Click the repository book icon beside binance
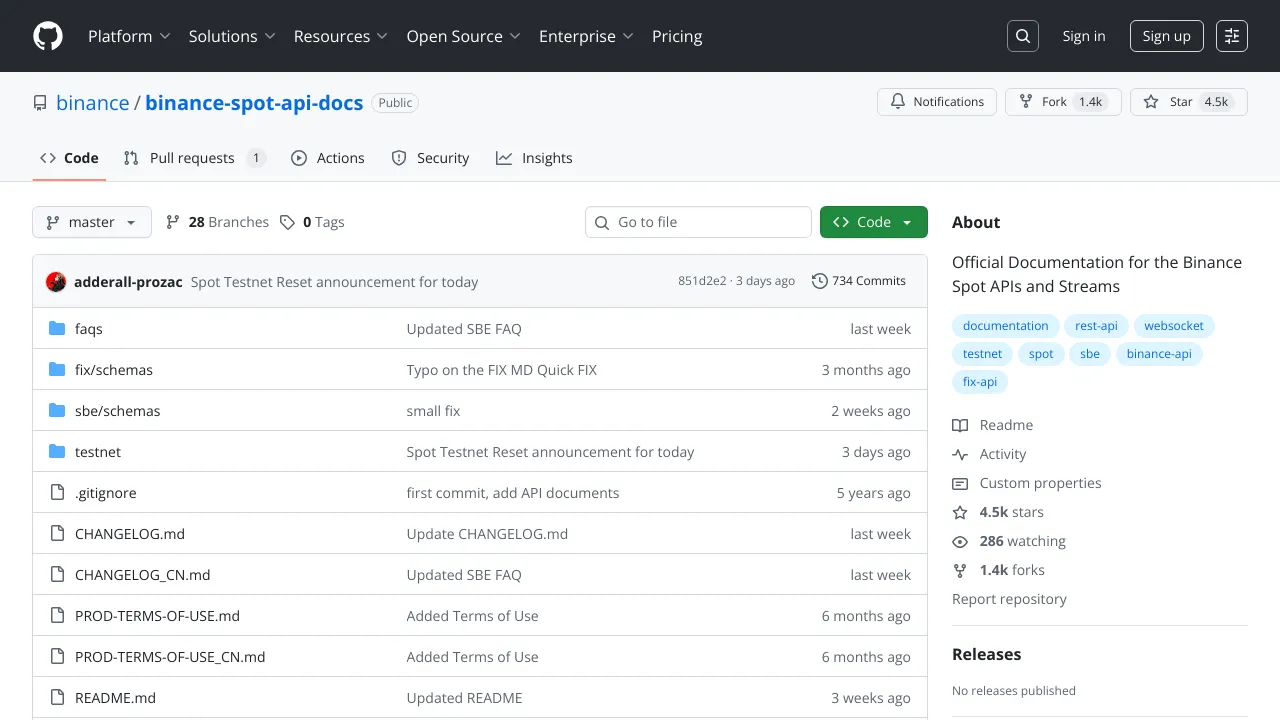 [x=40, y=103]
